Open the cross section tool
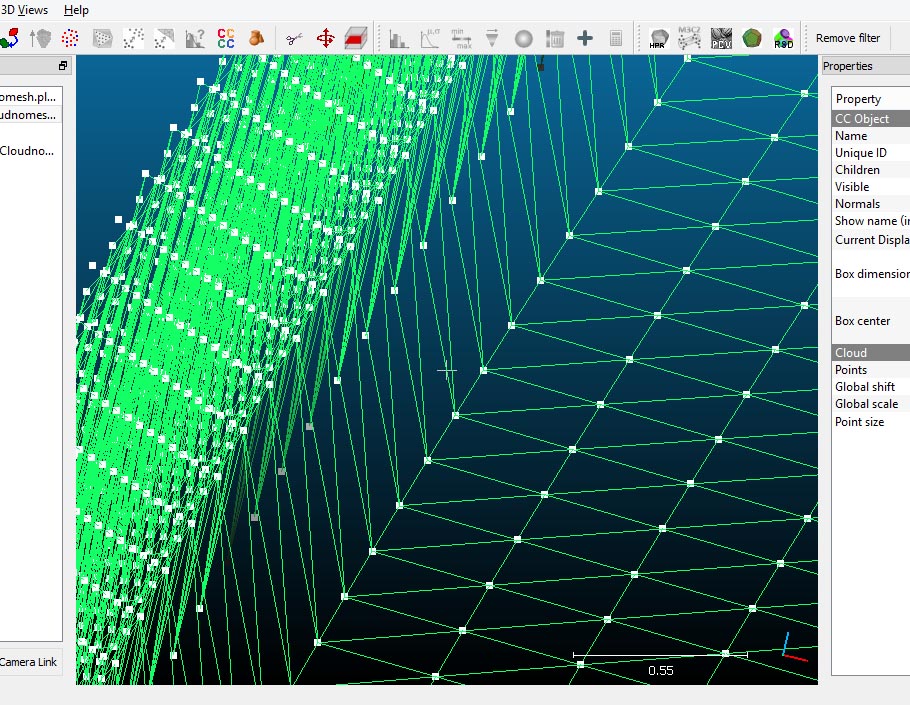 356,38
